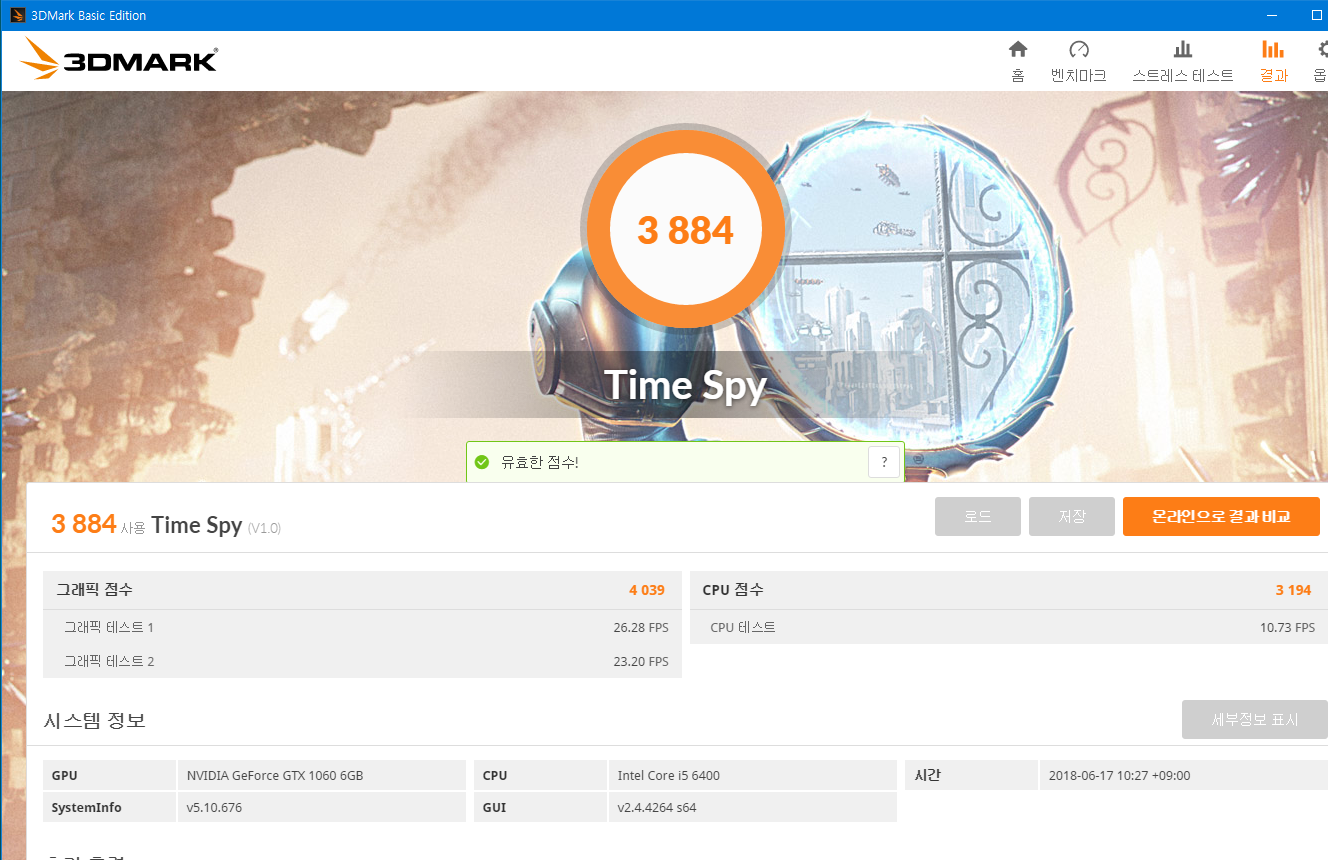Open the Benchmarks (벤치마크) tab

pos(1078,61)
